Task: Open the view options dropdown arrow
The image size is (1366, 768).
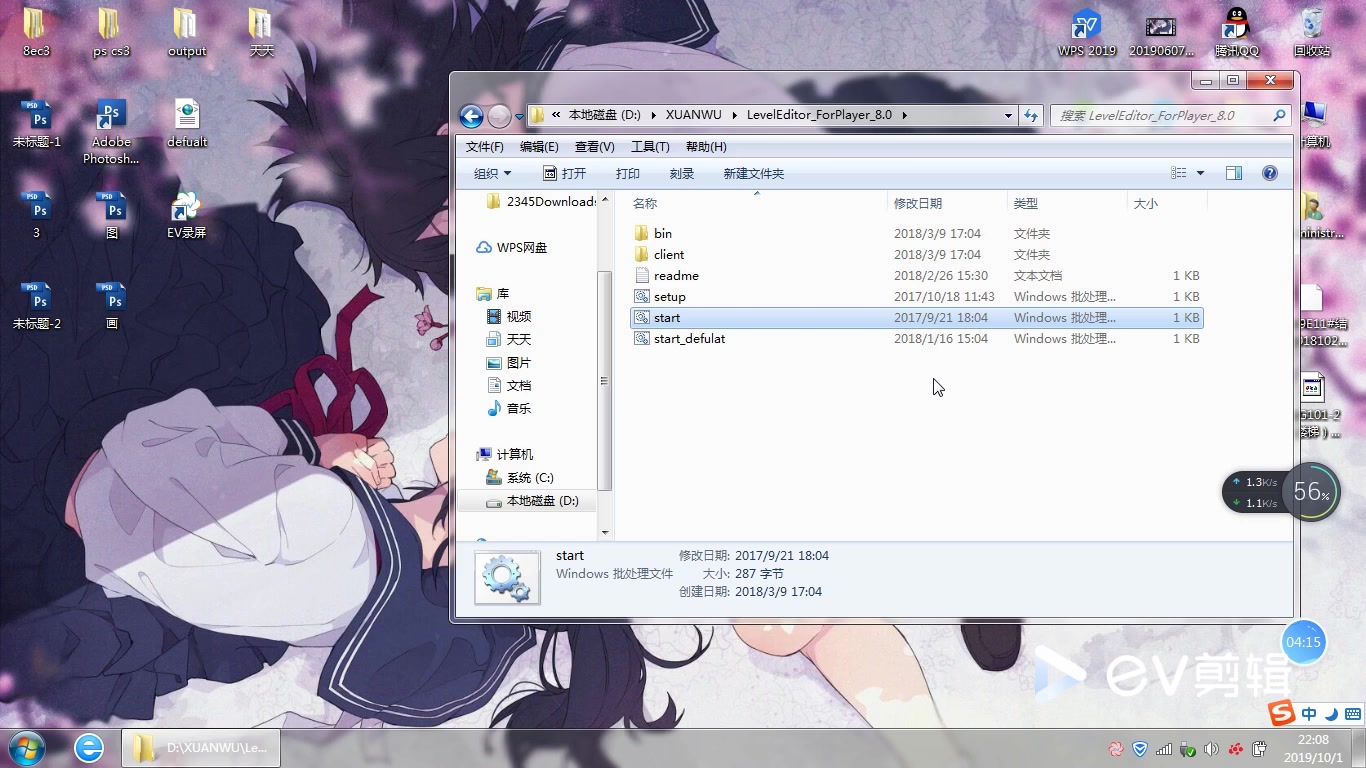Action: (x=1201, y=173)
